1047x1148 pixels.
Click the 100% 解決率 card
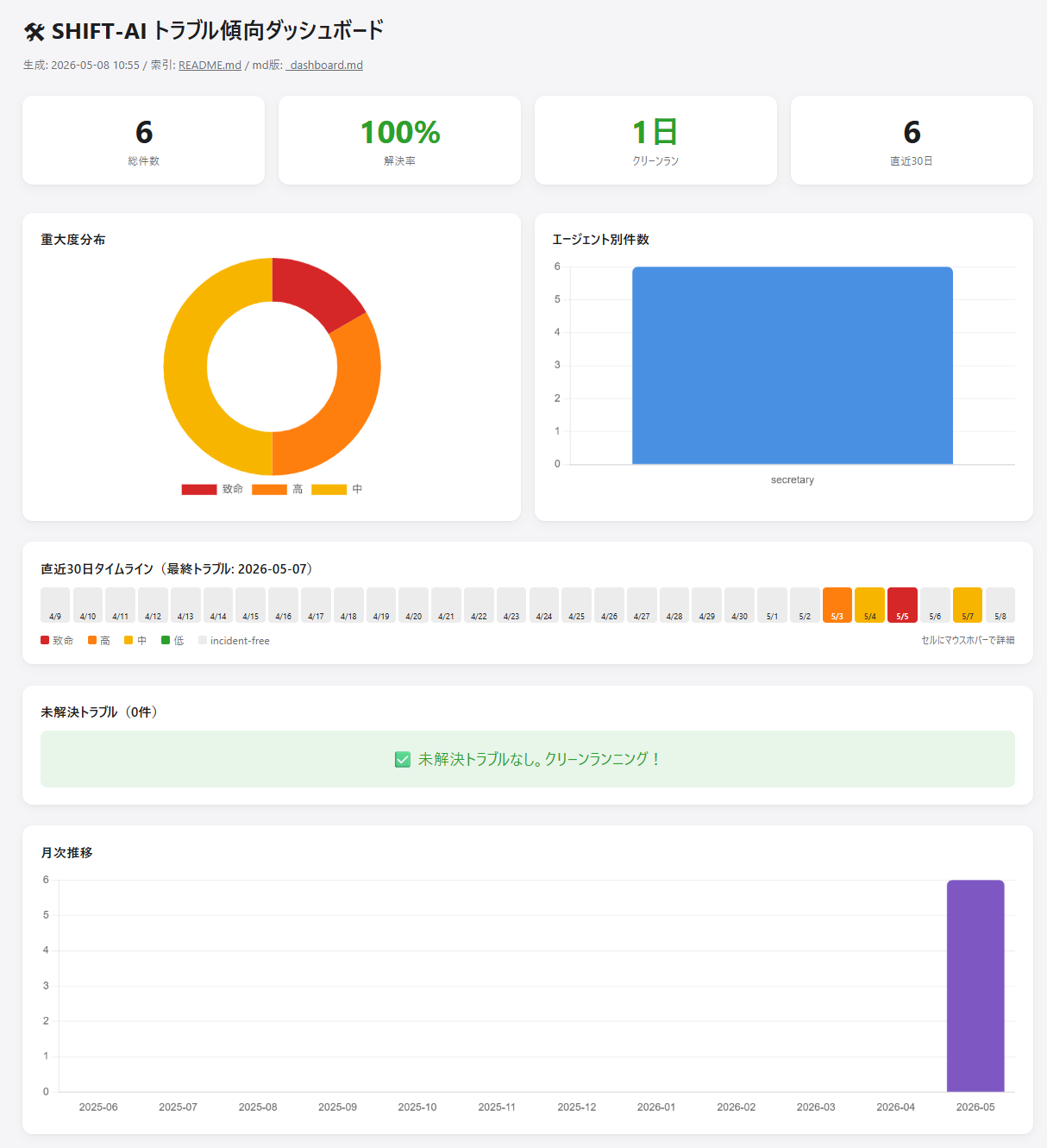(x=399, y=140)
